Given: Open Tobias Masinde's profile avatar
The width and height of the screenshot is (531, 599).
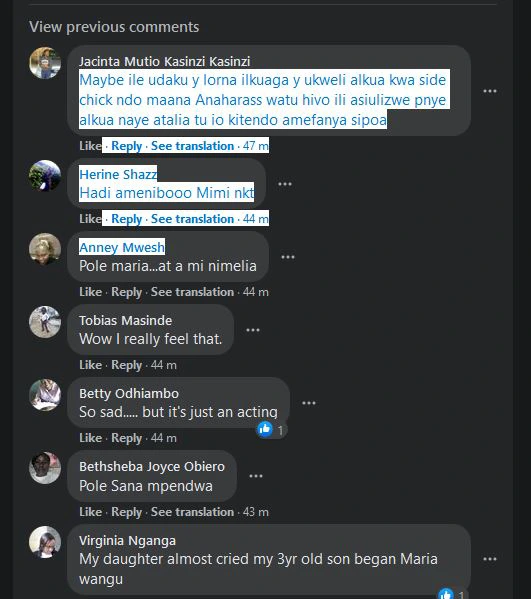Looking at the screenshot, I should pos(45,322).
